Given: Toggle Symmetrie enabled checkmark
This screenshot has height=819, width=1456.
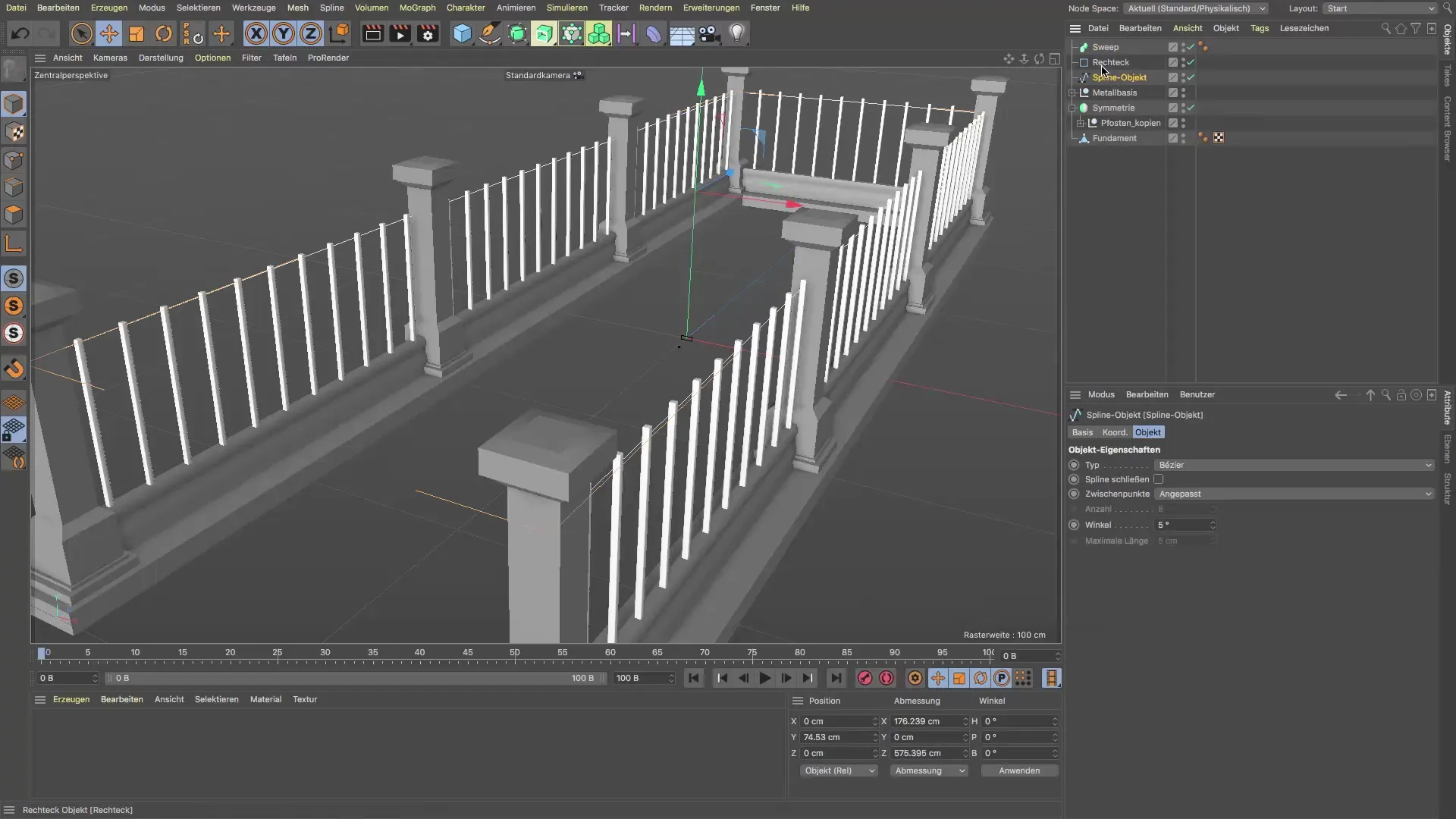Looking at the screenshot, I should (1191, 108).
